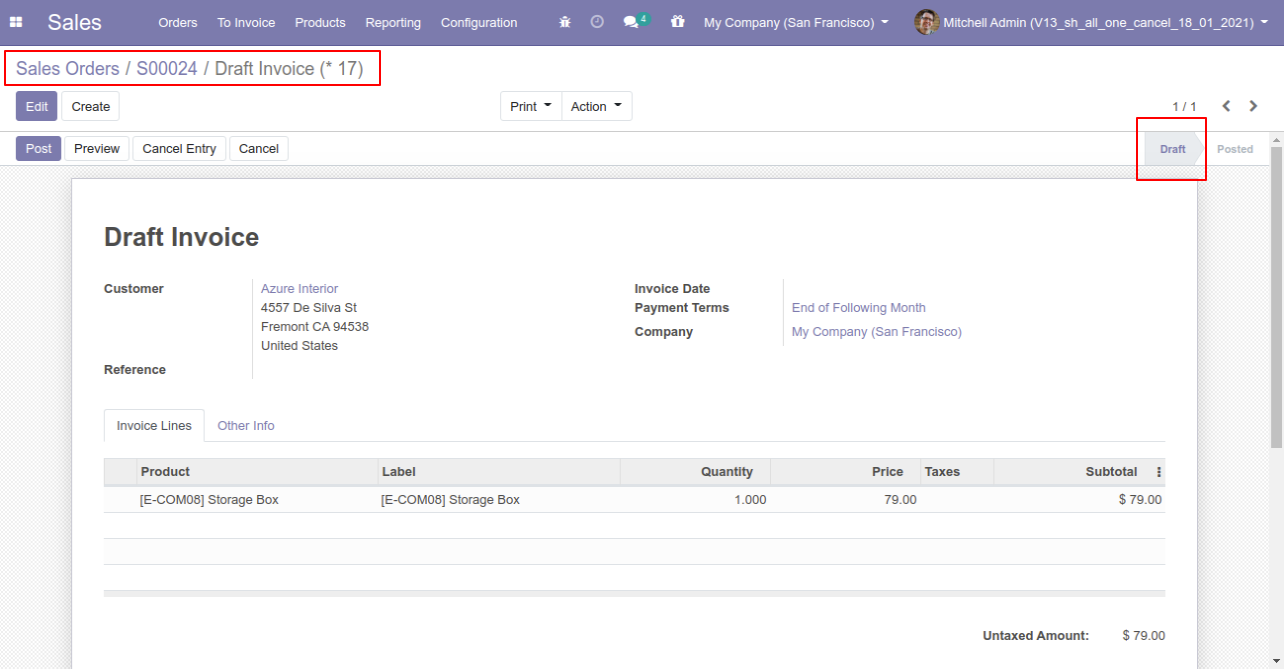Screen dimensions: 1284x669
Task: Click Subtotal column options kebab icon
Action: click(x=1159, y=472)
